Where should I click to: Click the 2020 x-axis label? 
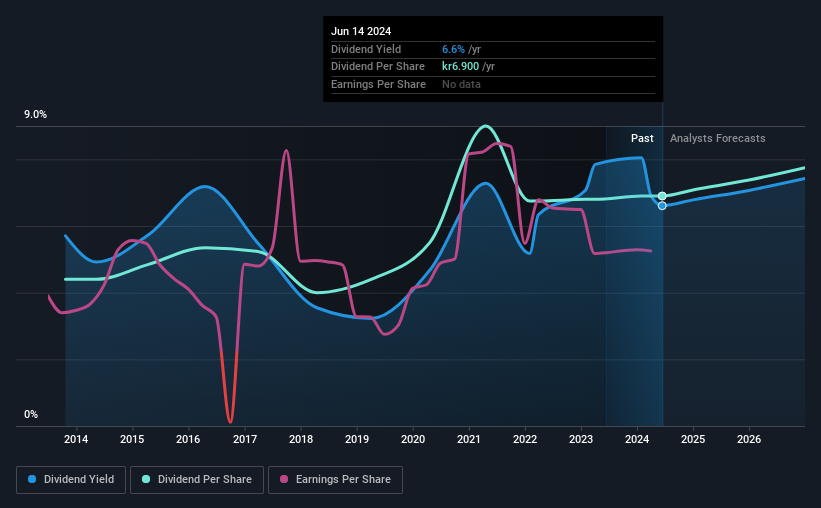(413, 439)
